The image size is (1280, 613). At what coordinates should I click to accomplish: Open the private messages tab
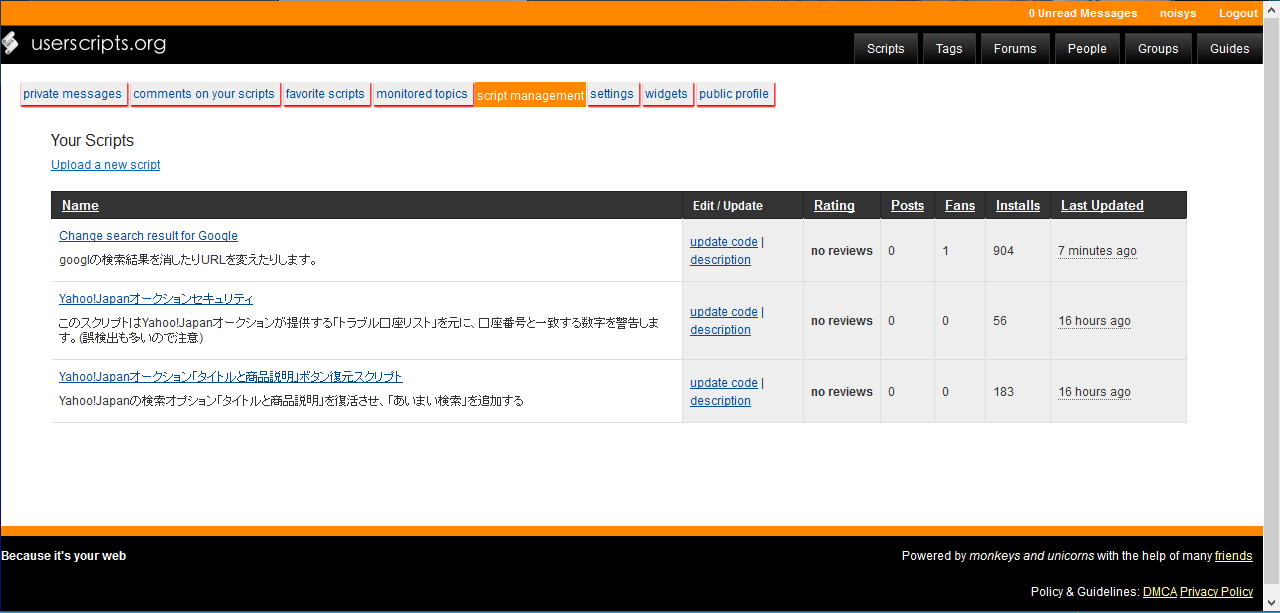point(73,93)
